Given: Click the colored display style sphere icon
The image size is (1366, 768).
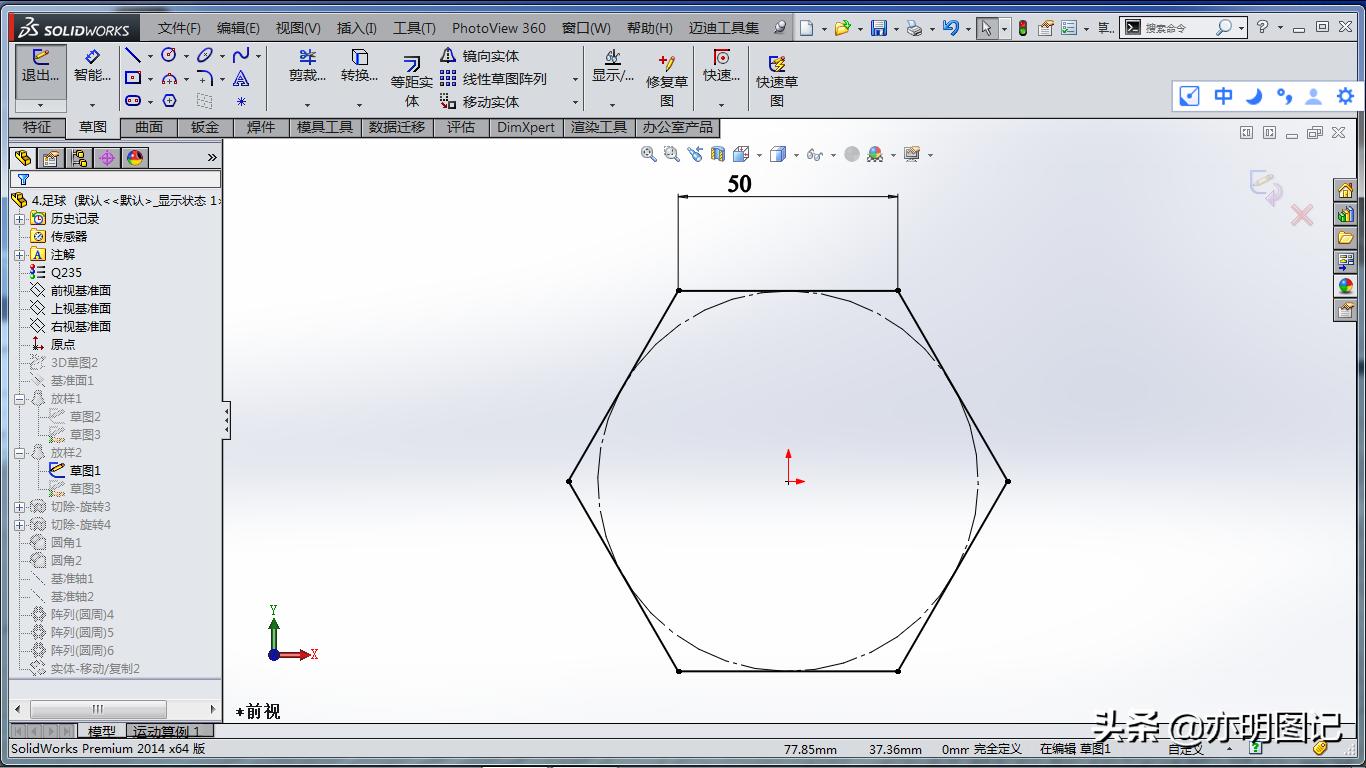Looking at the screenshot, I should (x=874, y=155).
